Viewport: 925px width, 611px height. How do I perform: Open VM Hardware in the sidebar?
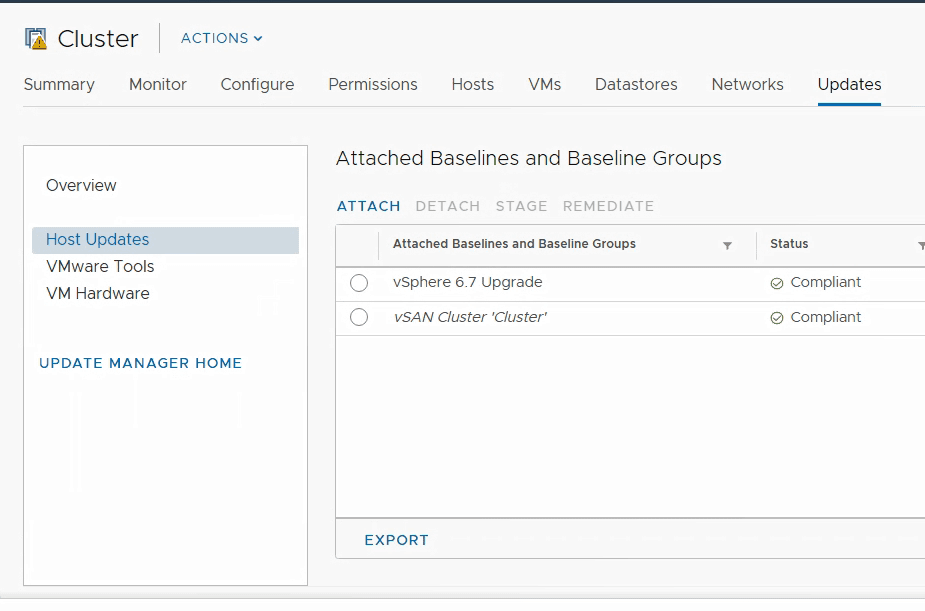[98, 294]
